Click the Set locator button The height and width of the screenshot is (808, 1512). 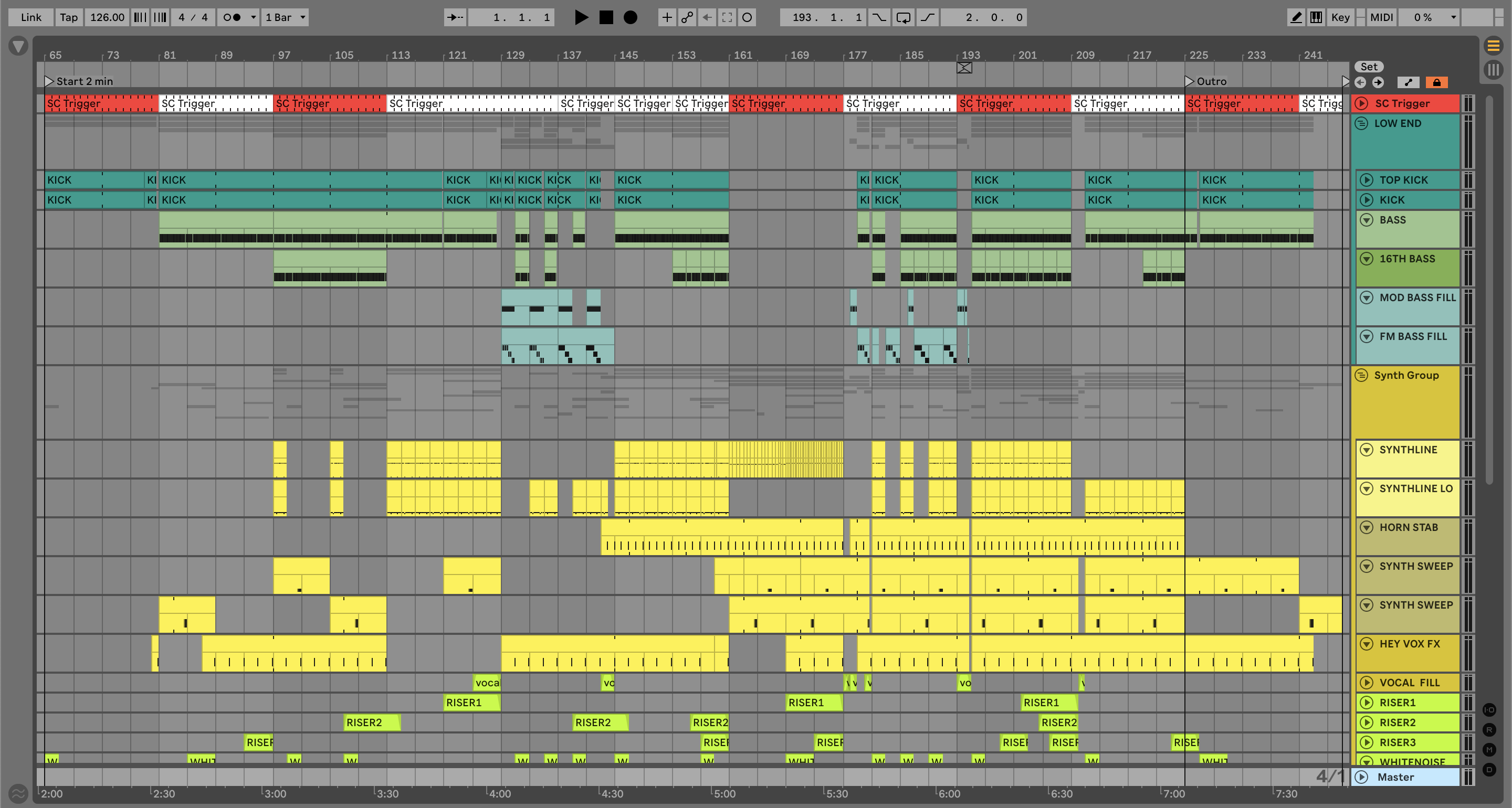click(1368, 67)
